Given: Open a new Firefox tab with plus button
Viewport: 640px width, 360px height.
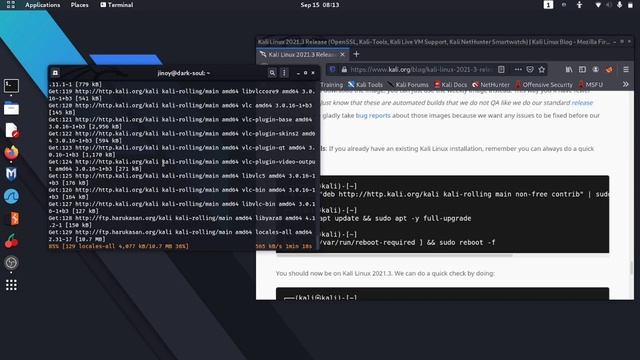Looking at the screenshot, I should click(x=356, y=54).
